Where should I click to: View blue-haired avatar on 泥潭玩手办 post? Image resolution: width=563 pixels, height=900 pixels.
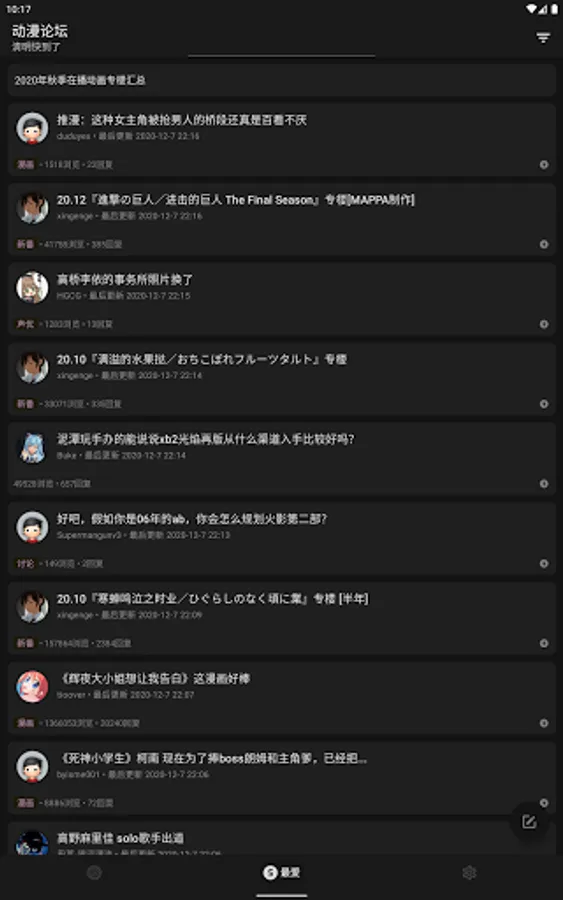pyautogui.click(x=32, y=447)
